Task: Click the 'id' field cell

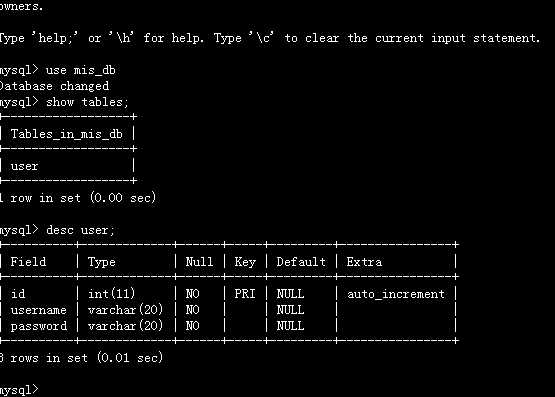Action: tap(18, 294)
